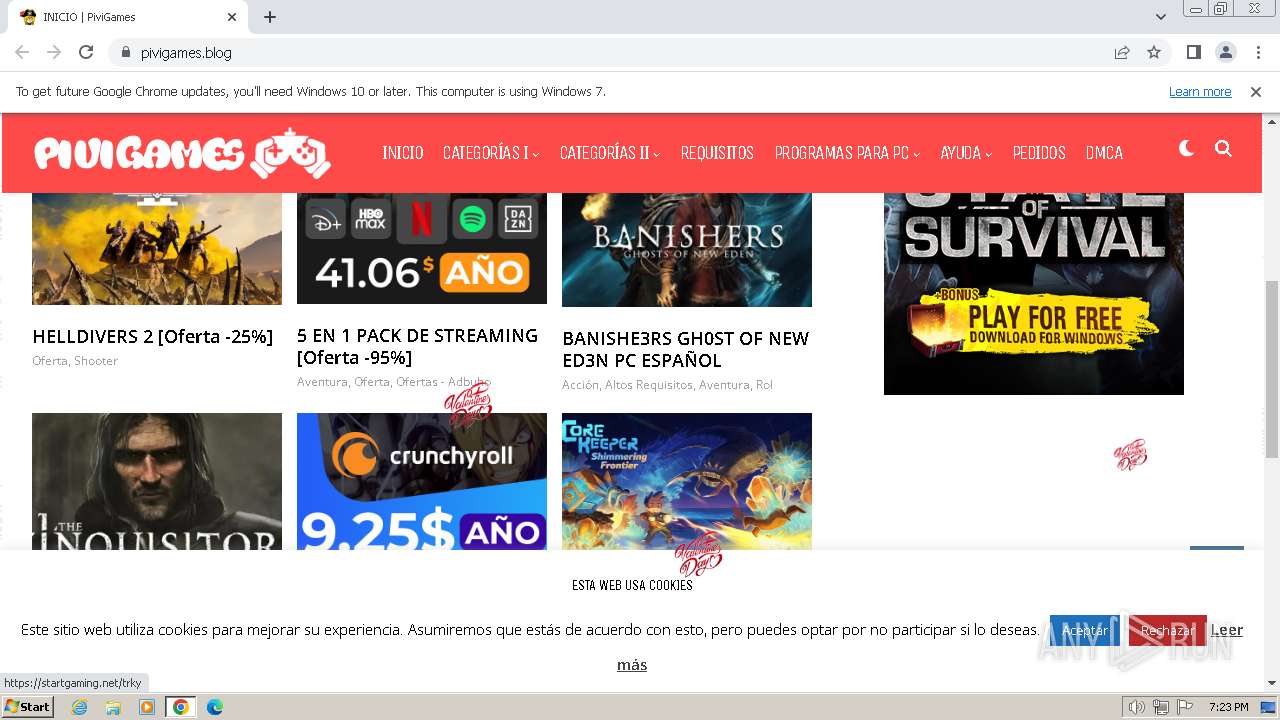Click State of Survival ad banner
Screen dimensions: 1280x720
point(1034,293)
